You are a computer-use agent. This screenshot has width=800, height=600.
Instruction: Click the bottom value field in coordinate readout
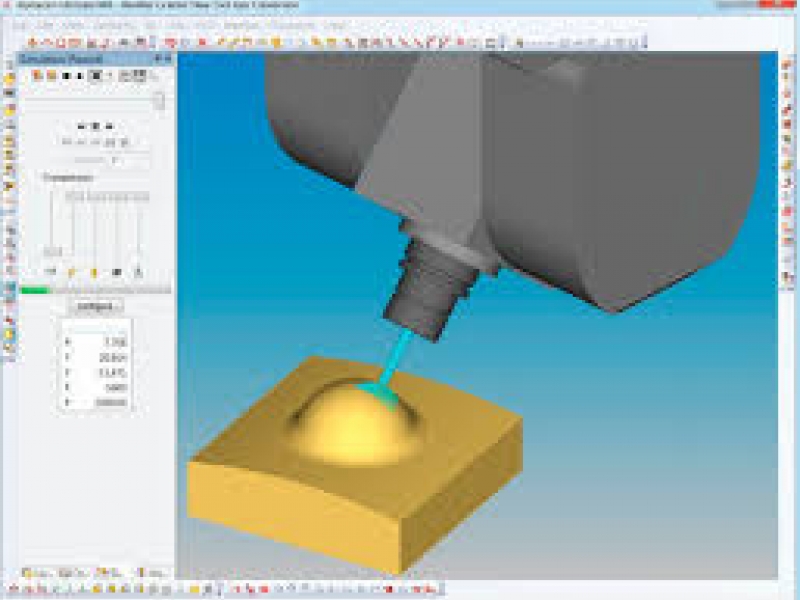(x=110, y=403)
